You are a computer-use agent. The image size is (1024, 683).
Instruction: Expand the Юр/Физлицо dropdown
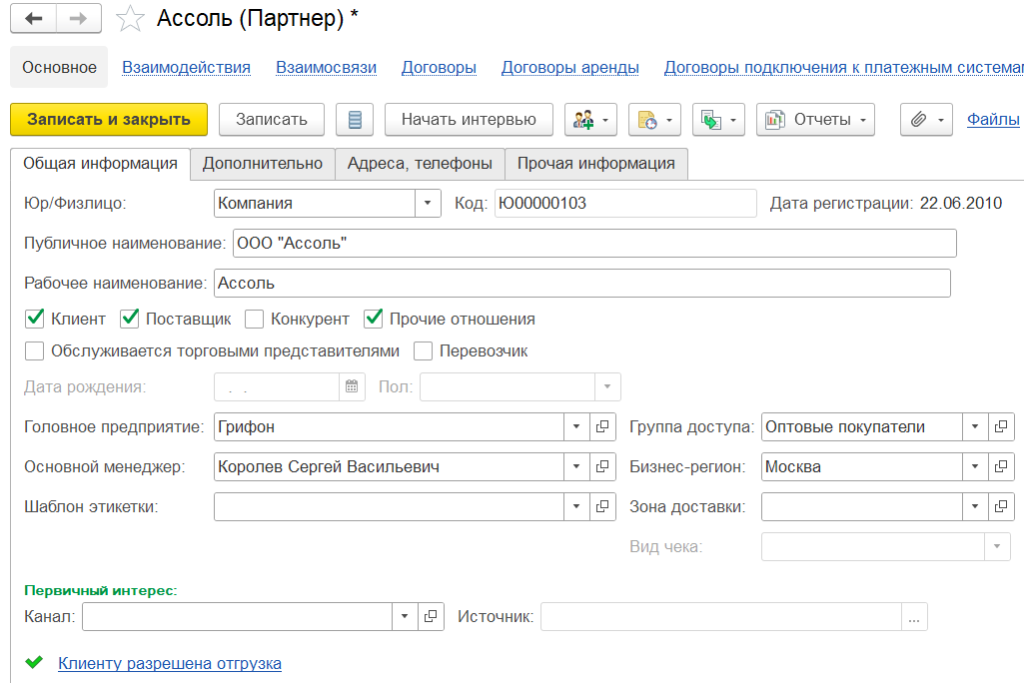(428, 203)
